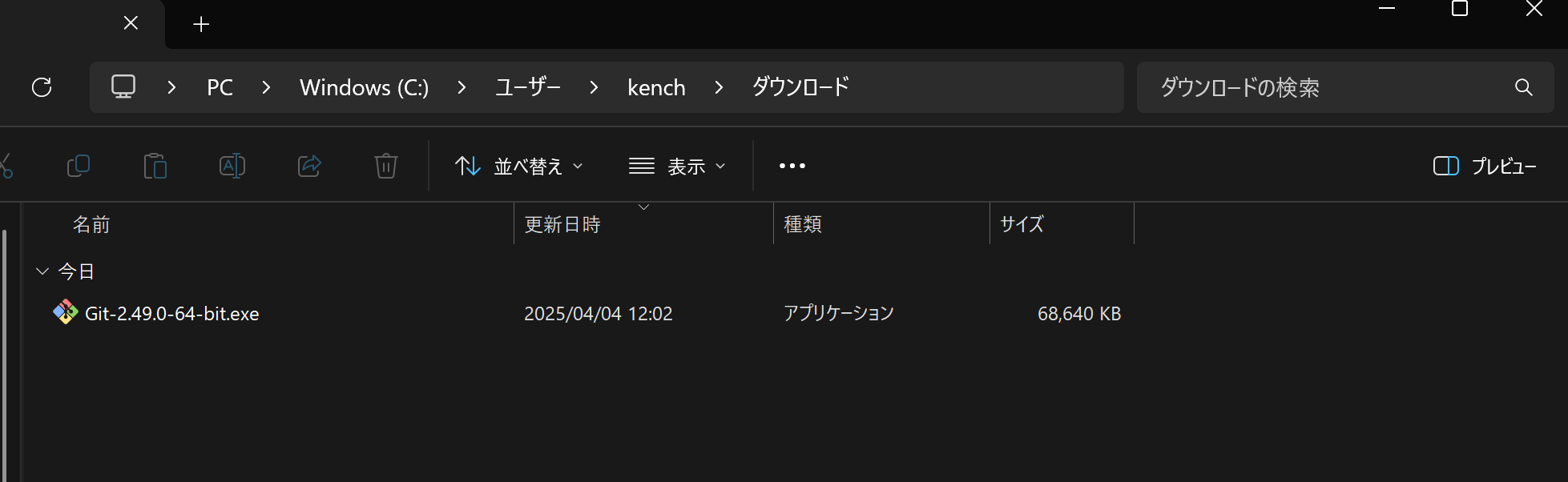Maximize the Explorer window
1568x482 pixels.
(x=1460, y=9)
